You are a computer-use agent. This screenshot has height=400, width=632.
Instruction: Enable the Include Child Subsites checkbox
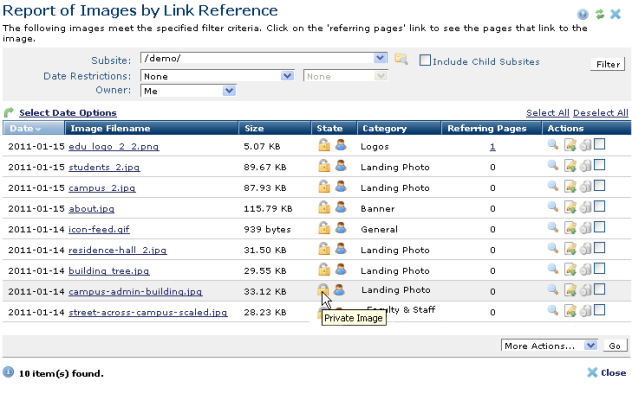425,60
